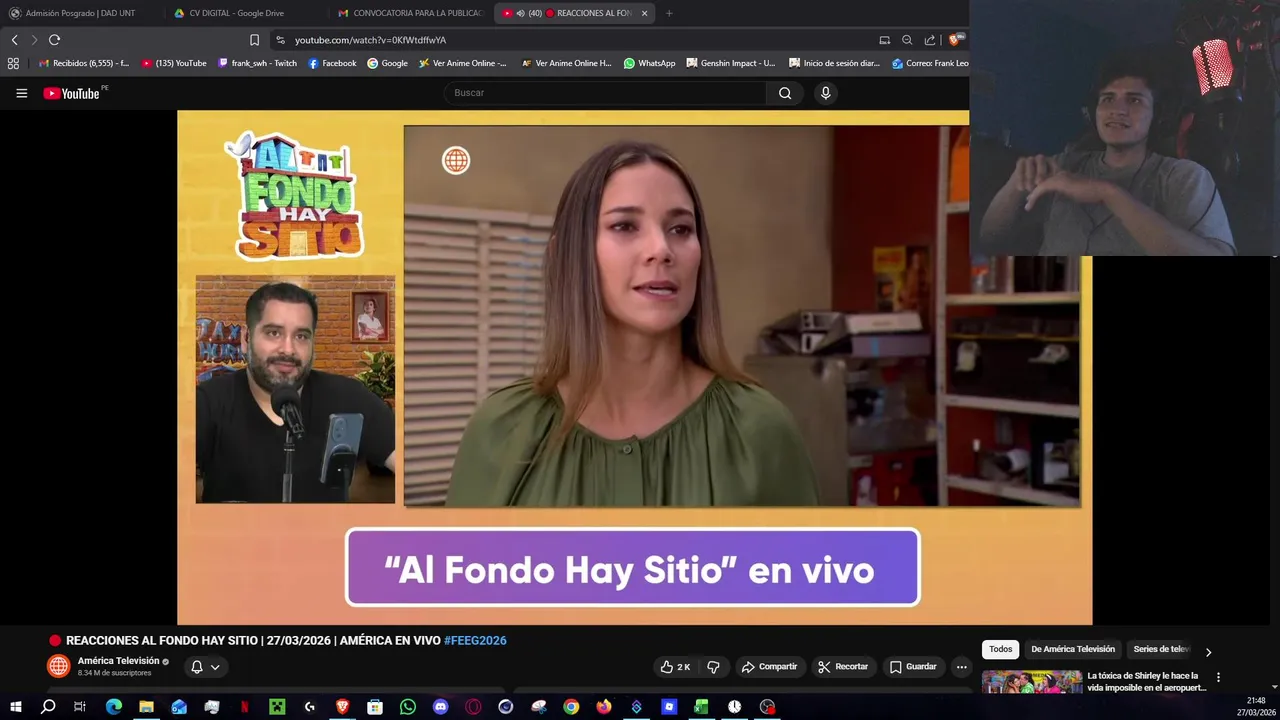Open the bookmarks bar apps grid
Viewport: 1280px width, 720px height.
[13, 63]
